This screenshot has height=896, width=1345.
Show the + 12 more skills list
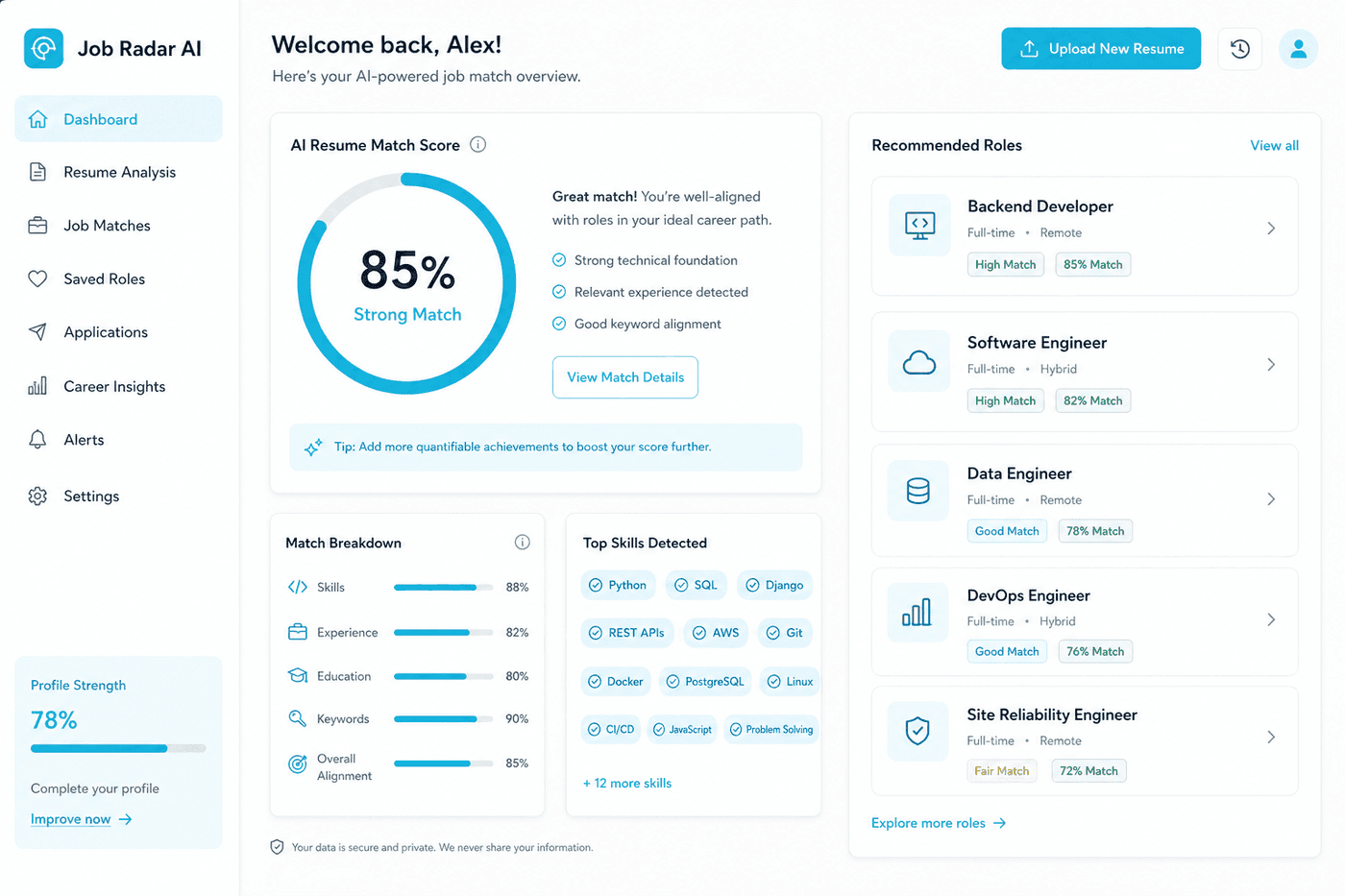627,784
